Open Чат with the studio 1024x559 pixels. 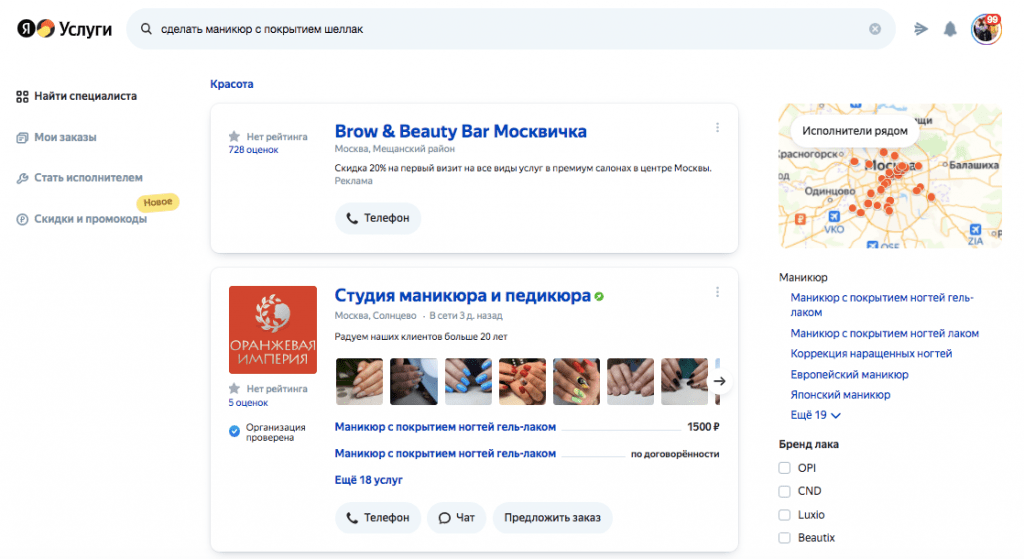pyautogui.click(x=456, y=518)
